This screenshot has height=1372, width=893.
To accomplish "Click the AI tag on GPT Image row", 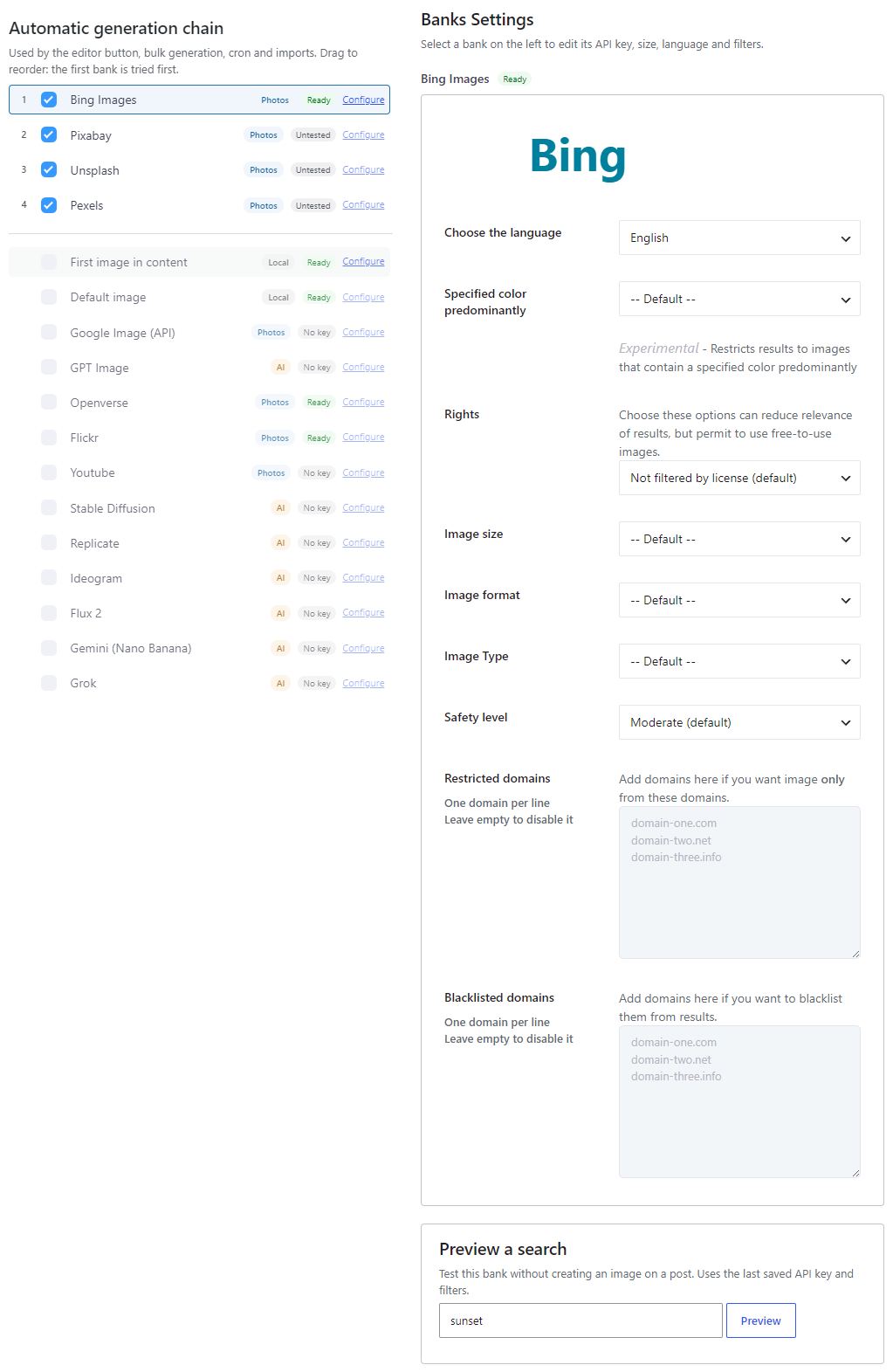I will (x=280, y=367).
